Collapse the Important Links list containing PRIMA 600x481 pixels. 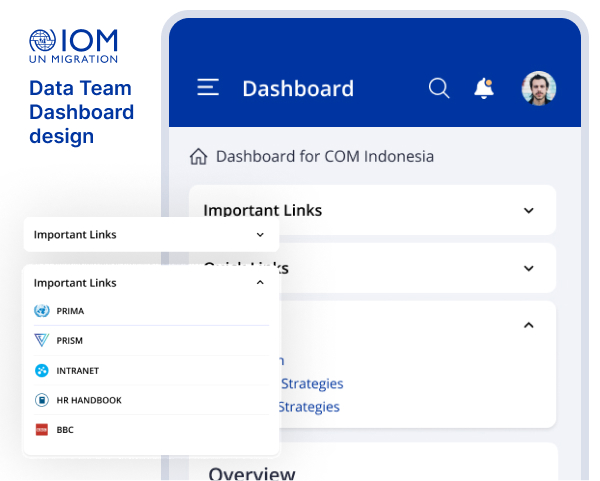[260, 283]
